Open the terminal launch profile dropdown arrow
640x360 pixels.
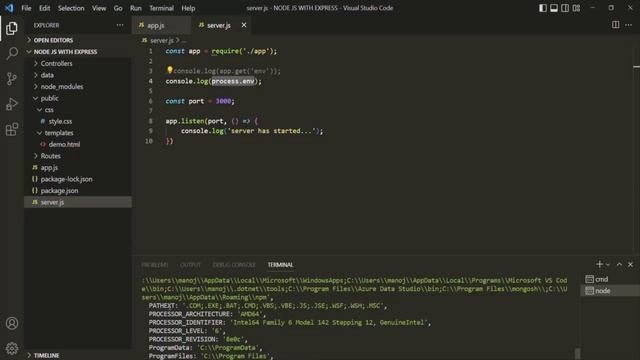click(x=608, y=264)
